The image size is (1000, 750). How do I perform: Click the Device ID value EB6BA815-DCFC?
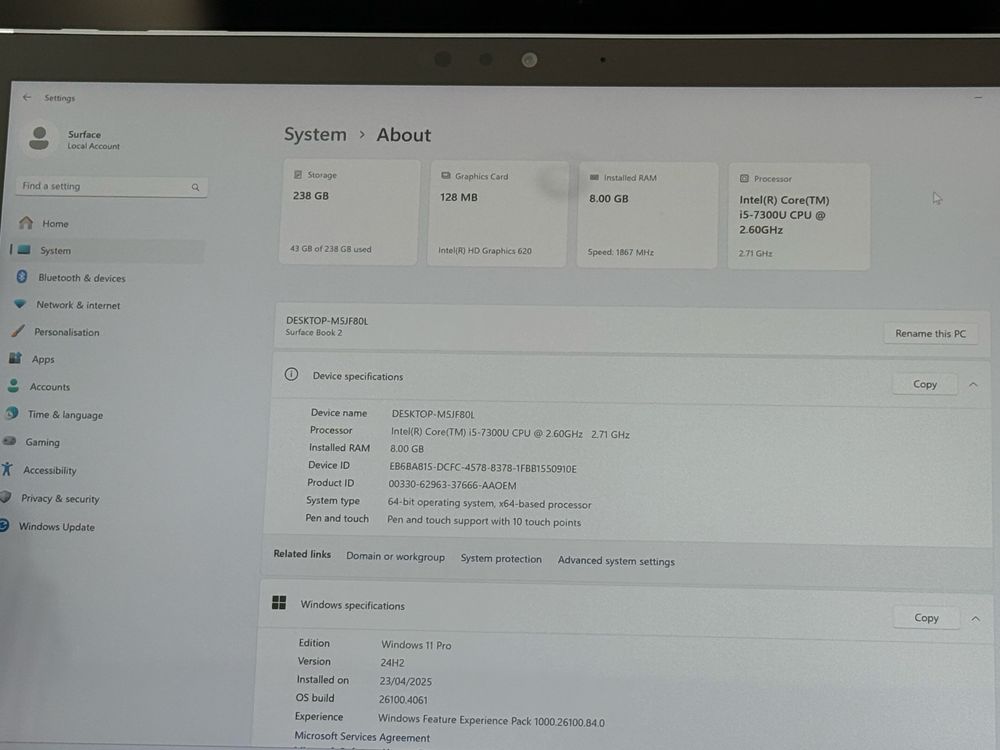pyautogui.click(x=483, y=468)
